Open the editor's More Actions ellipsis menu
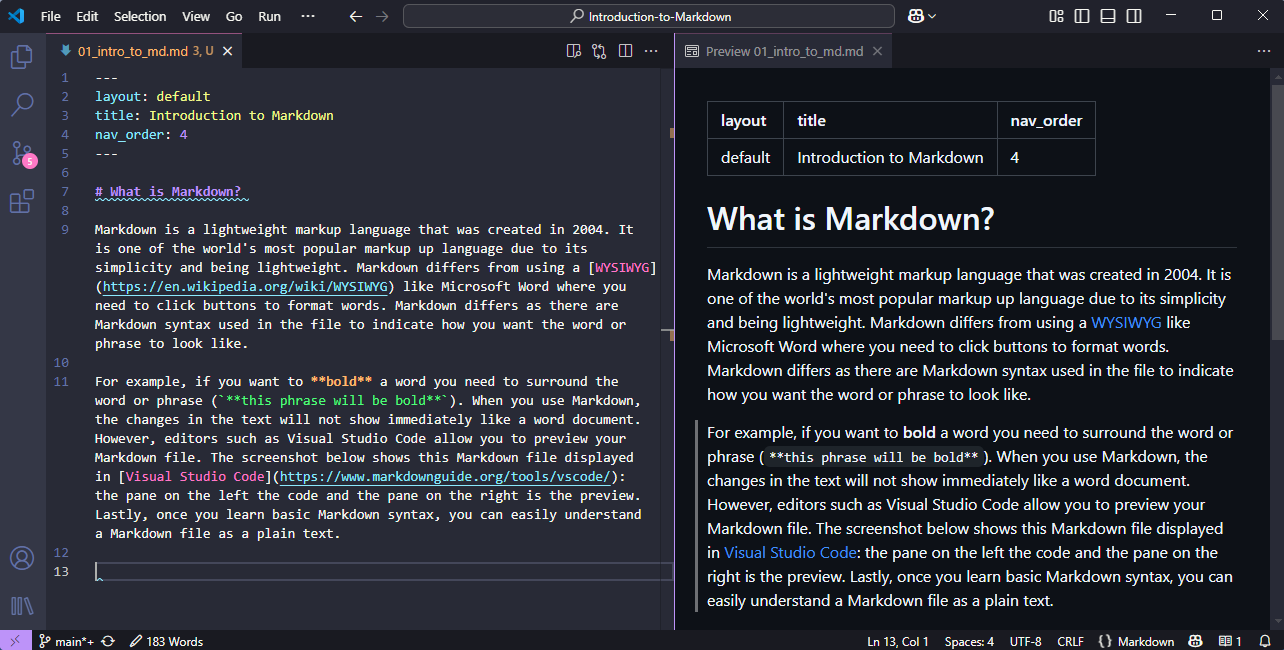Viewport: 1284px width, 650px height. pos(651,51)
